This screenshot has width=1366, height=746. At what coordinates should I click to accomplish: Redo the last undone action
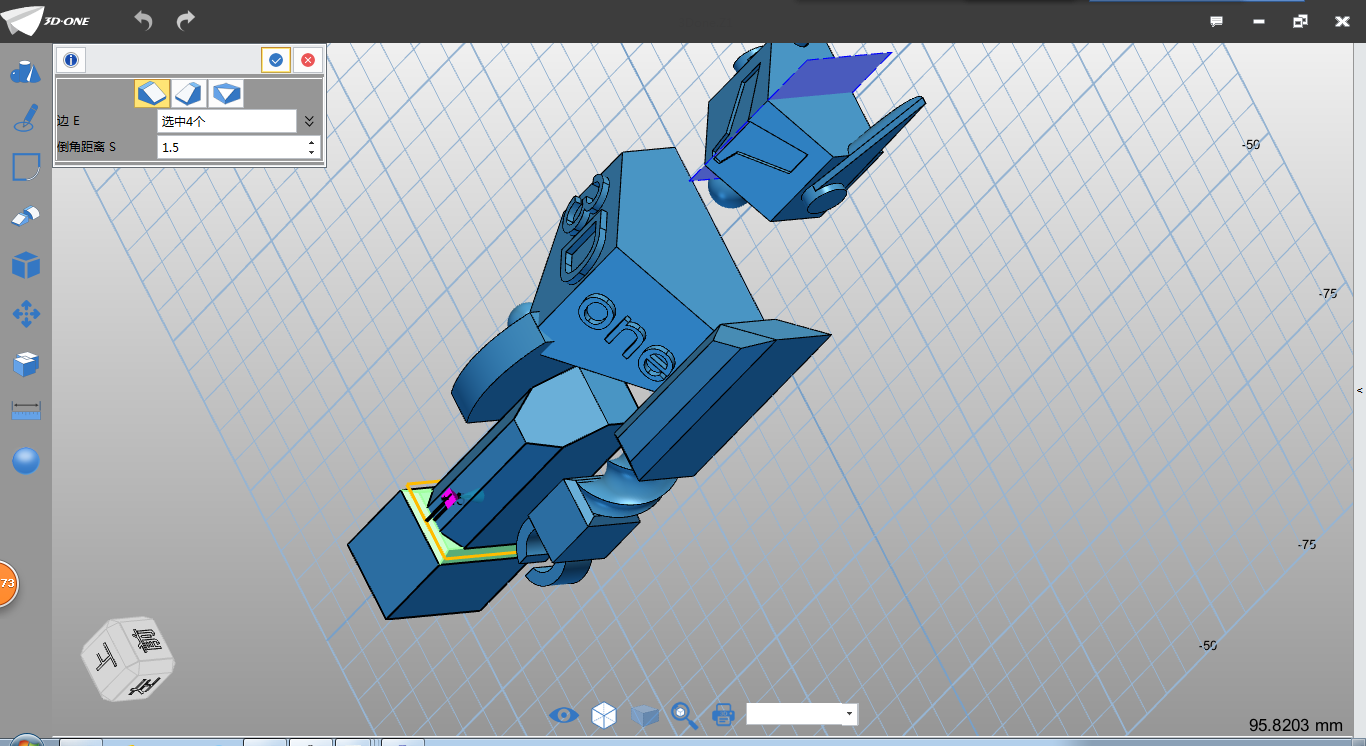185,21
